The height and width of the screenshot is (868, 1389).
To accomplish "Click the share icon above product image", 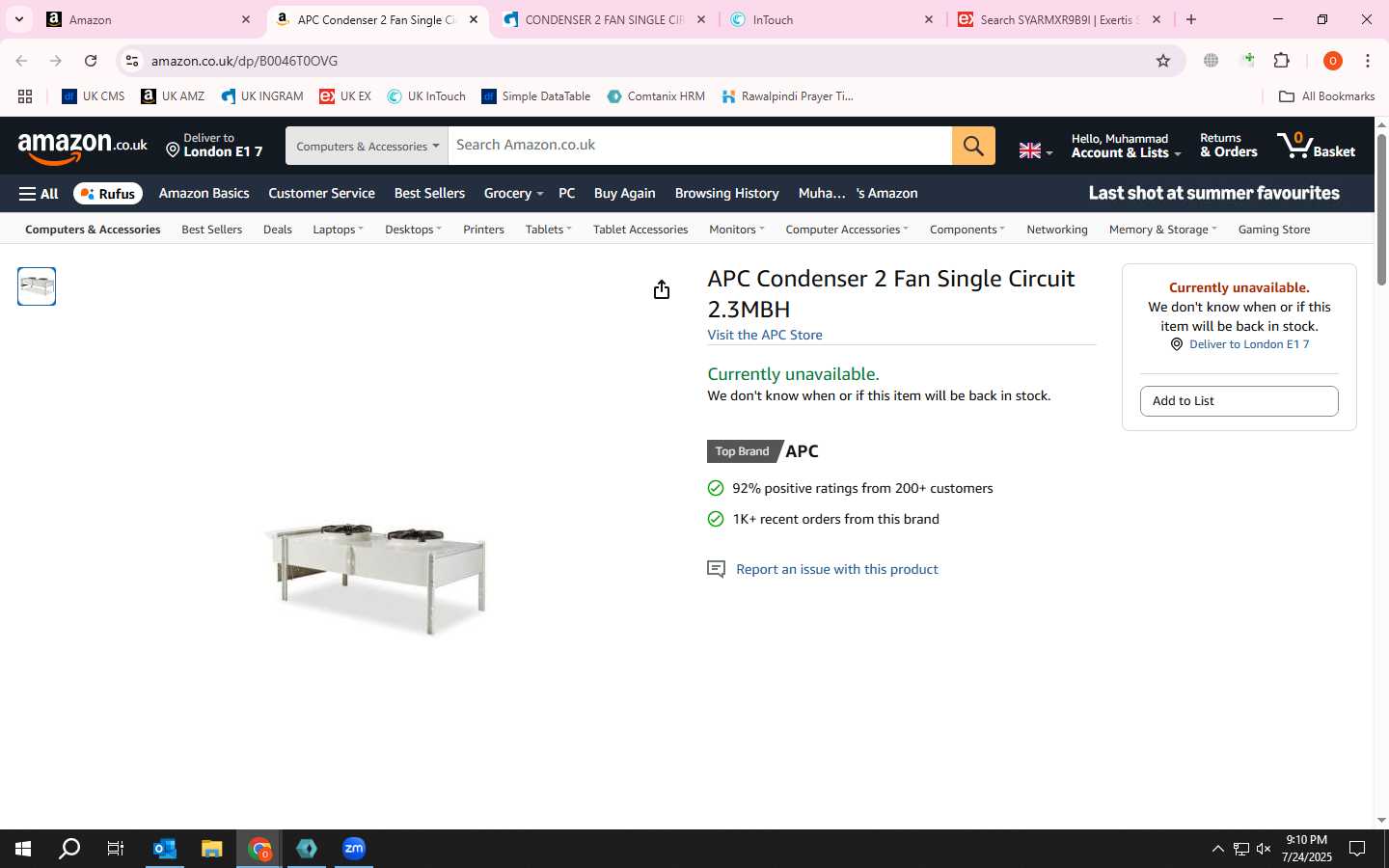I will (661, 289).
